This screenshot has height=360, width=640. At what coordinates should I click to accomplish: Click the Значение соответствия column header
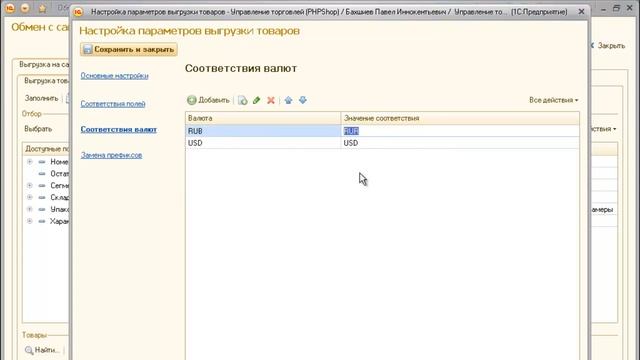click(x=460, y=118)
